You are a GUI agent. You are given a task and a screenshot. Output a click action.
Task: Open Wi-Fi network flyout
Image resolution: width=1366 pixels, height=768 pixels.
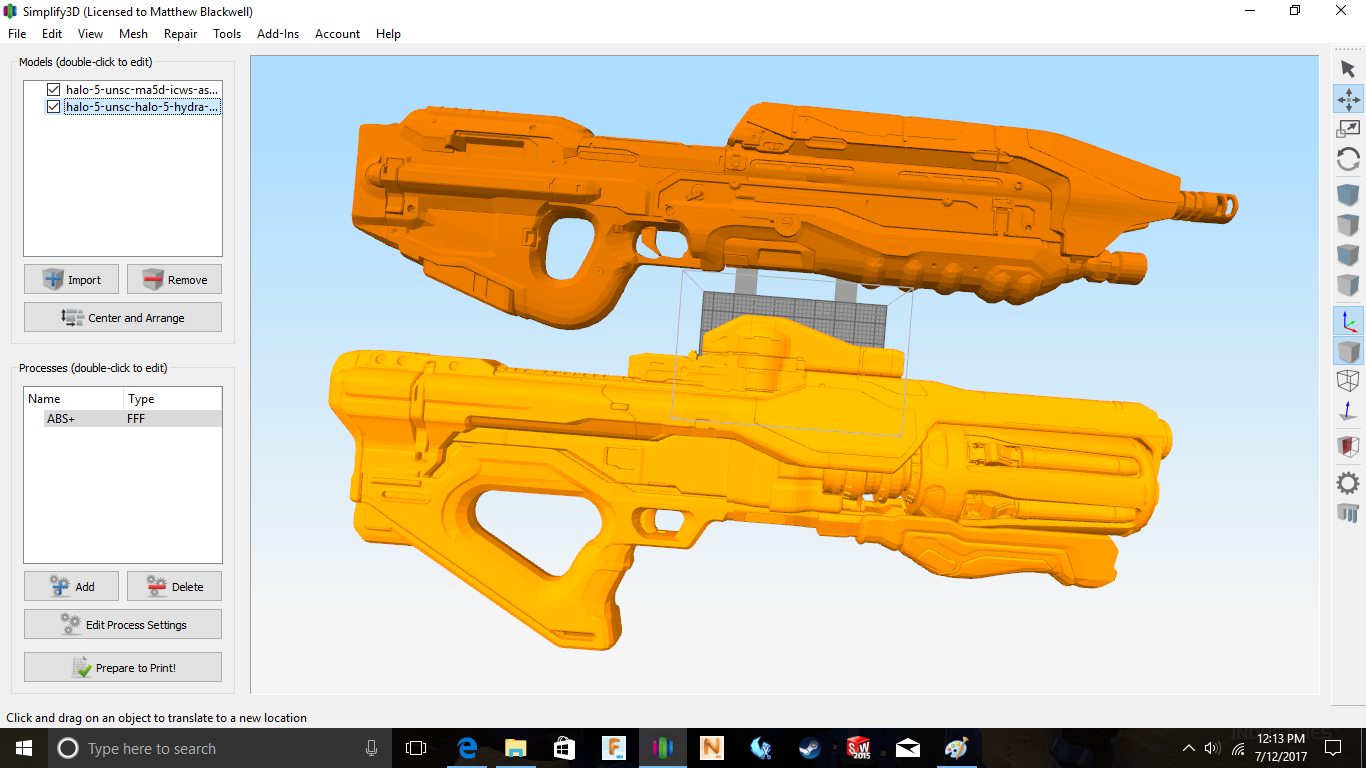pyautogui.click(x=1238, y=748)
